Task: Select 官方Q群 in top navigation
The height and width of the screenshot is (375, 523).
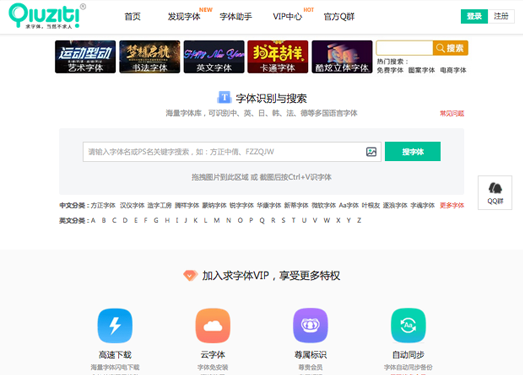Action: [339, 16]
